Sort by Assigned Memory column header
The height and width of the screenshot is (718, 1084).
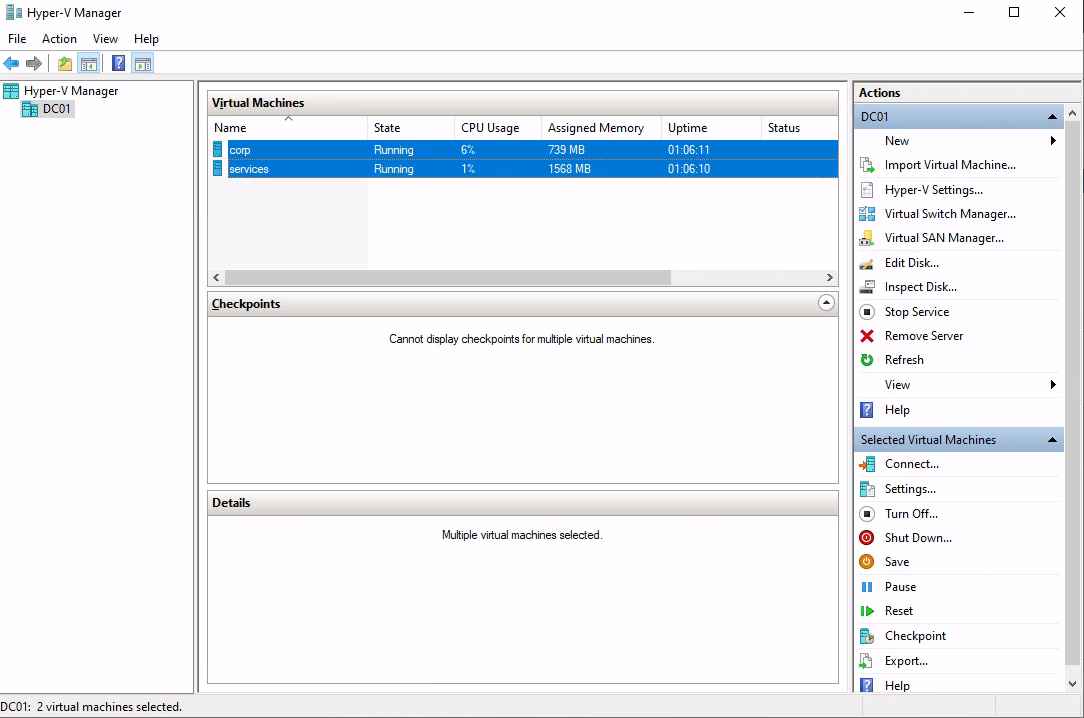pyautogui.click(x=601, y=128)
